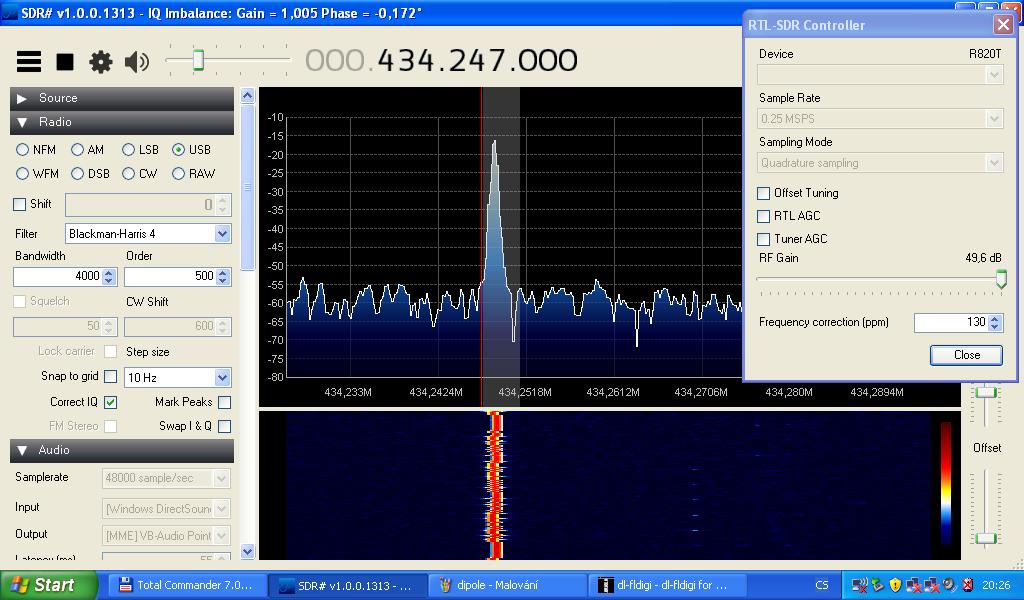Decrease filter Order with down arrow

pos(223,281)
